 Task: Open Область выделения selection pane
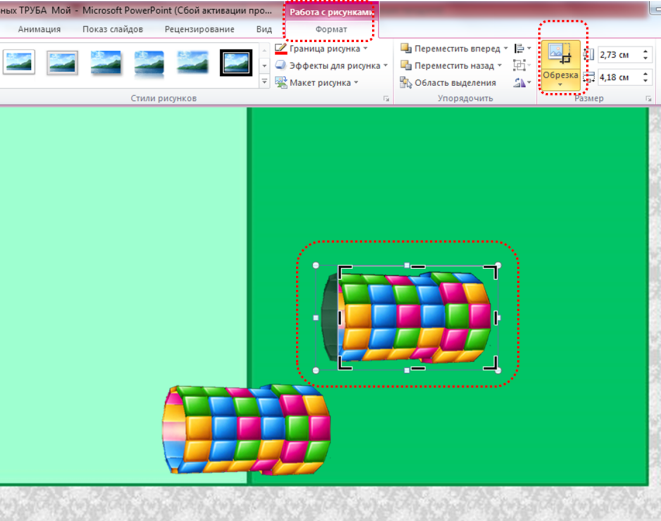point(448,83)
